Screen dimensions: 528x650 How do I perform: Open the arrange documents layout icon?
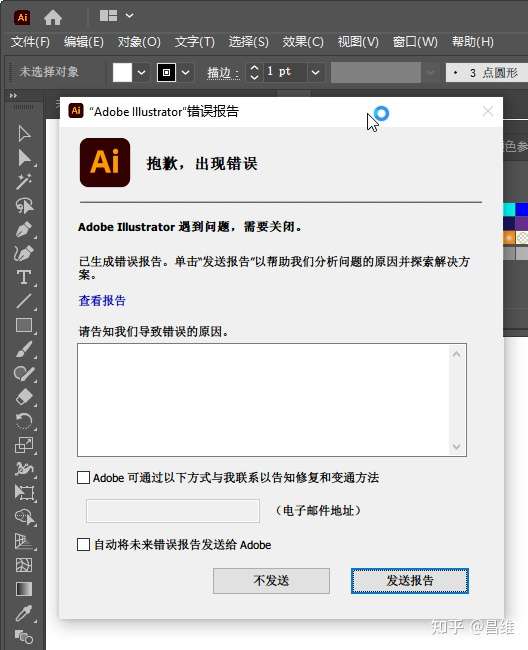tap(108, 16)
